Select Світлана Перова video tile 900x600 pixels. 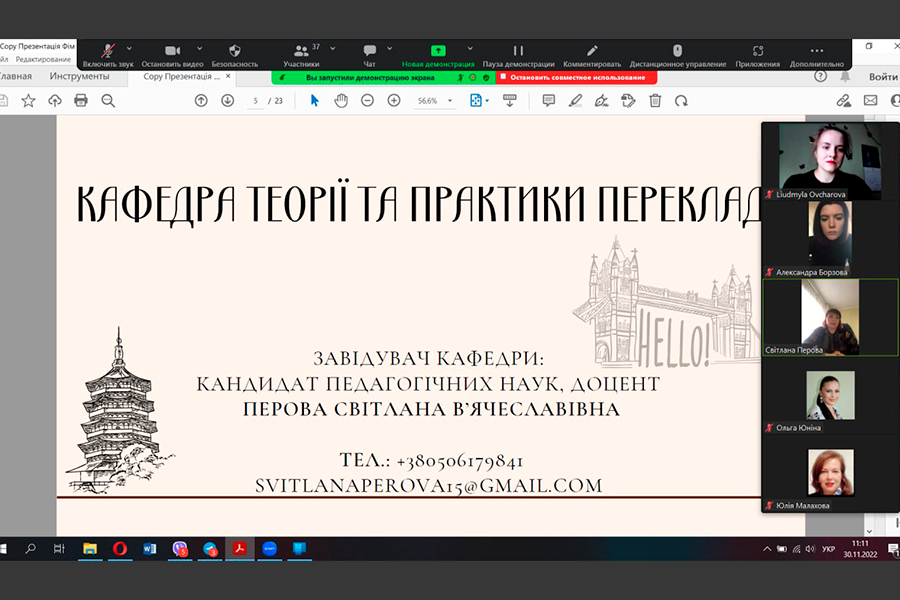tap(830, 318)
